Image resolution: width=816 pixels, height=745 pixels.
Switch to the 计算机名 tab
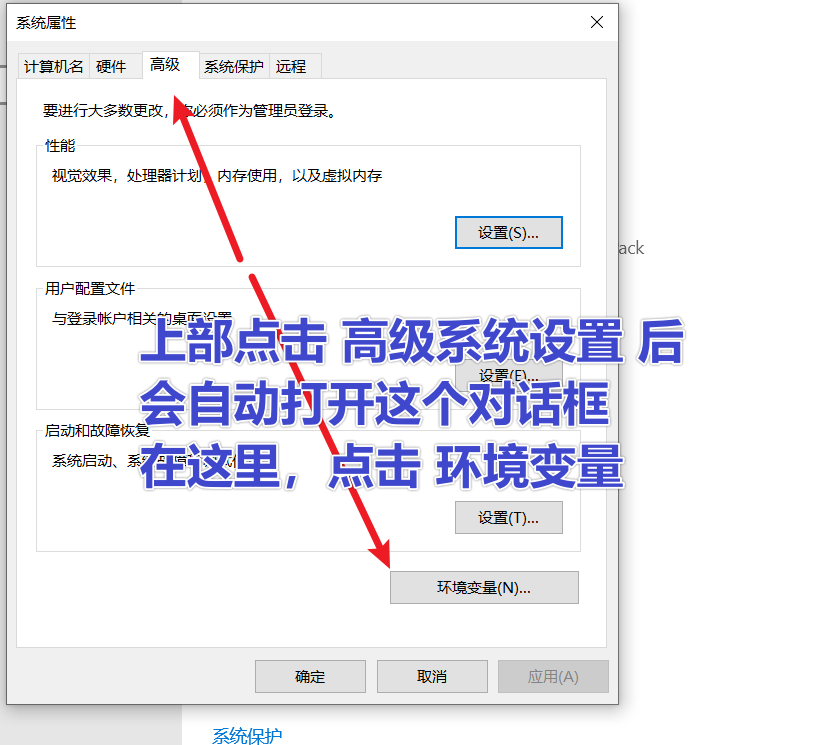click(x=54, y=67)
